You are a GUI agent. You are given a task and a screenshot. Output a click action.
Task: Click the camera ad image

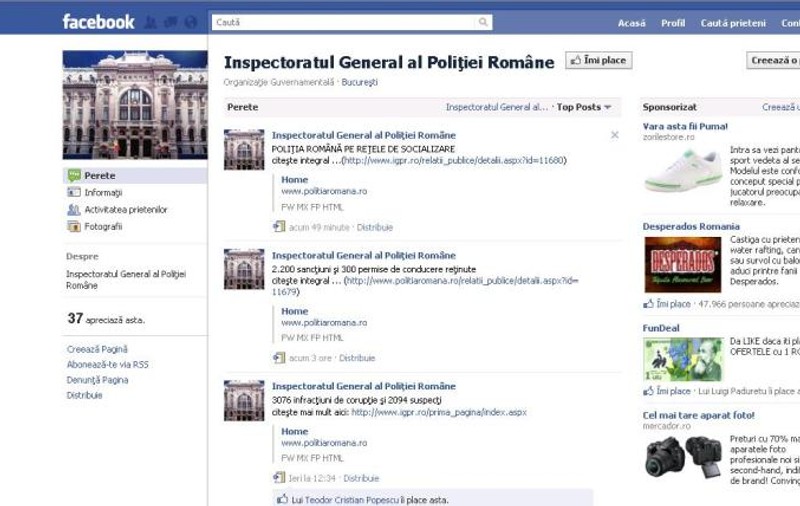(683, 457)
